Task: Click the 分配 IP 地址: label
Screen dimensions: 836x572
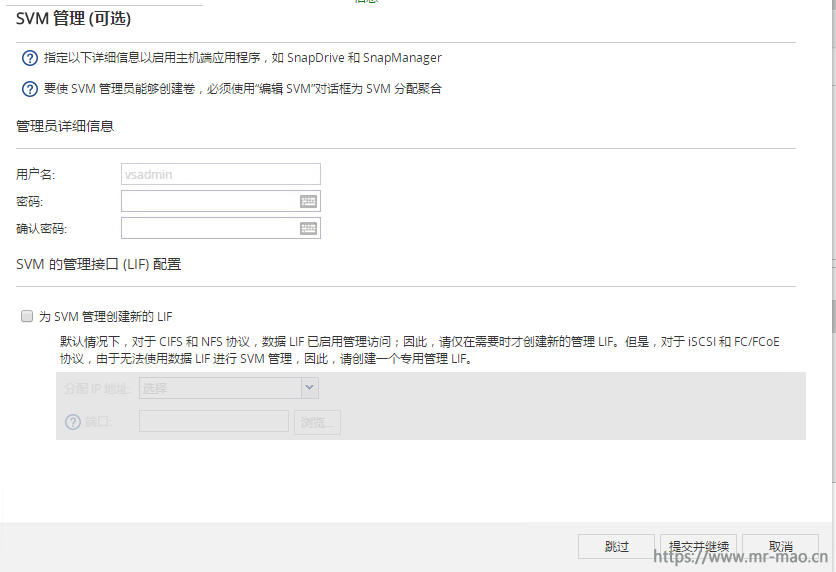Action: tap(98, 389)
